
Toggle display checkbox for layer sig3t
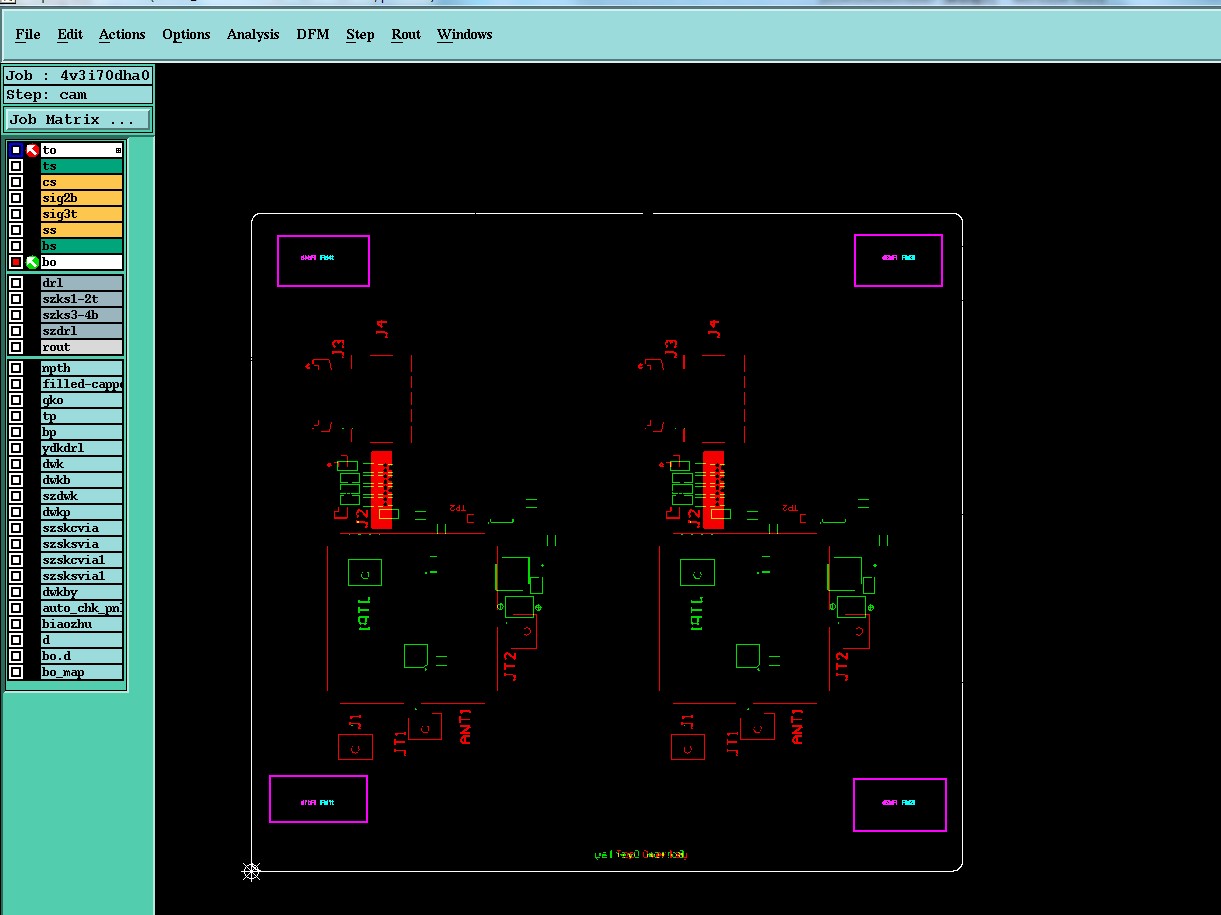click(16, 214)
